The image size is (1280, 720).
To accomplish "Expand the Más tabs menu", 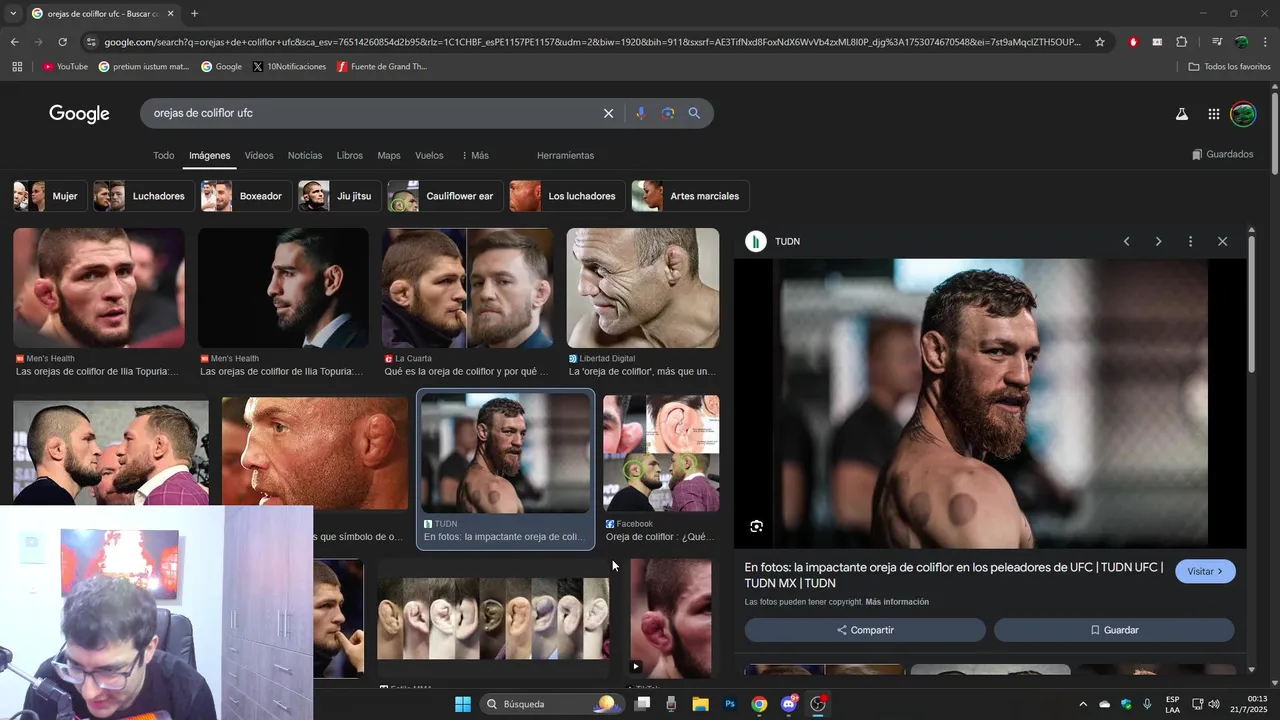I will tap(475, 155).
